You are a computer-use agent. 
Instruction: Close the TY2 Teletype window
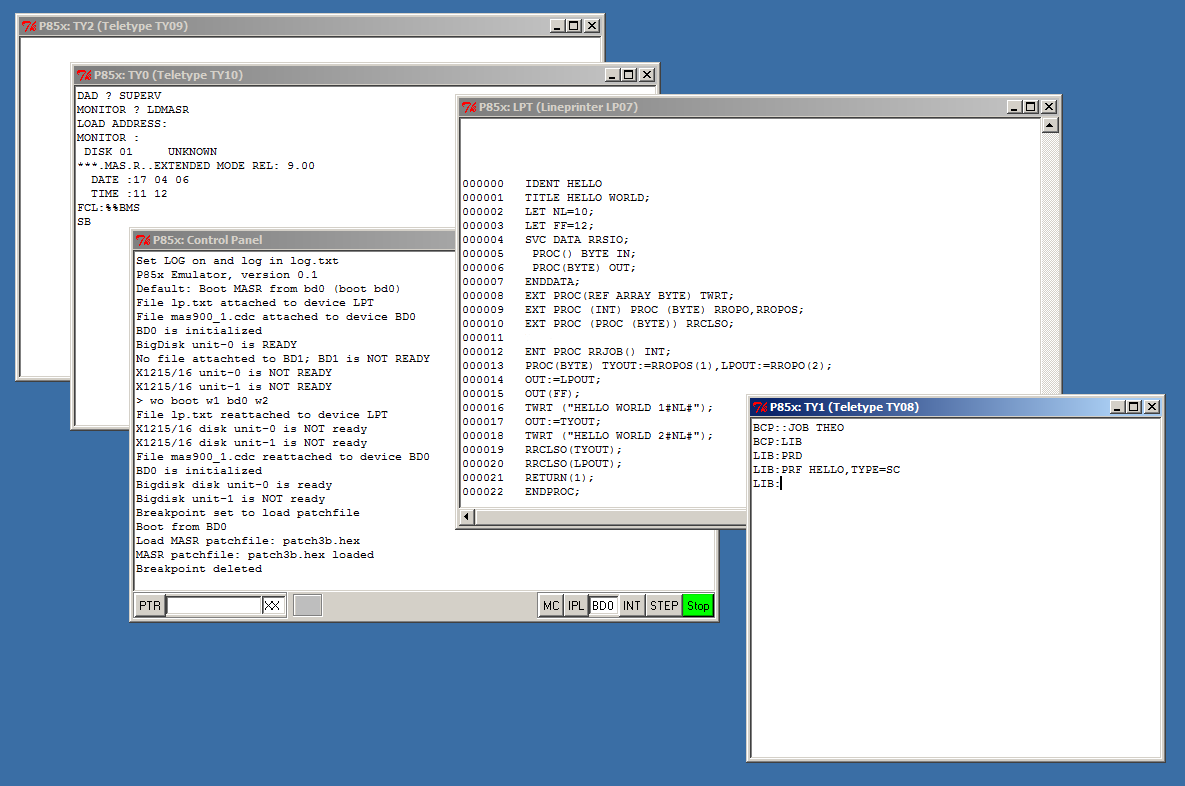(592, 26)
